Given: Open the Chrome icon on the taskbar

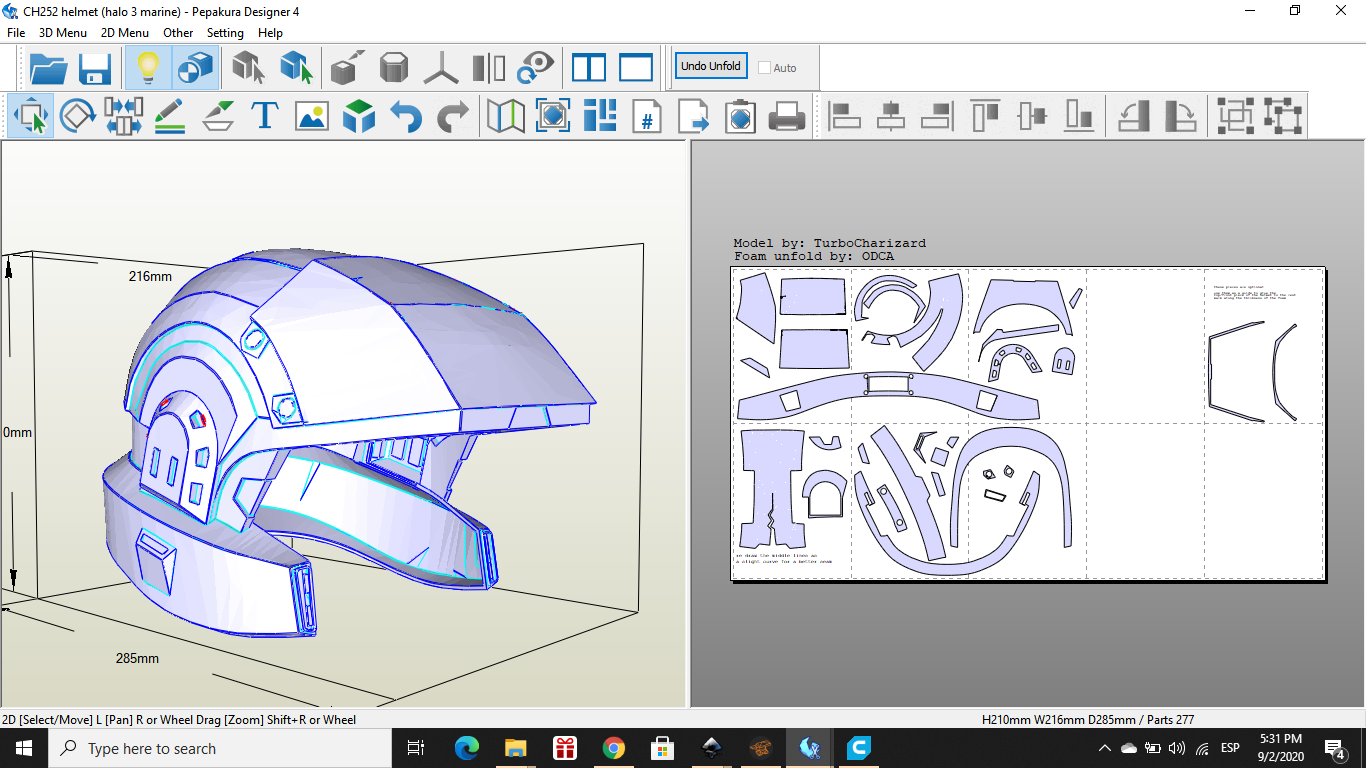Looking at the screenshot, I should click(614, 748).
